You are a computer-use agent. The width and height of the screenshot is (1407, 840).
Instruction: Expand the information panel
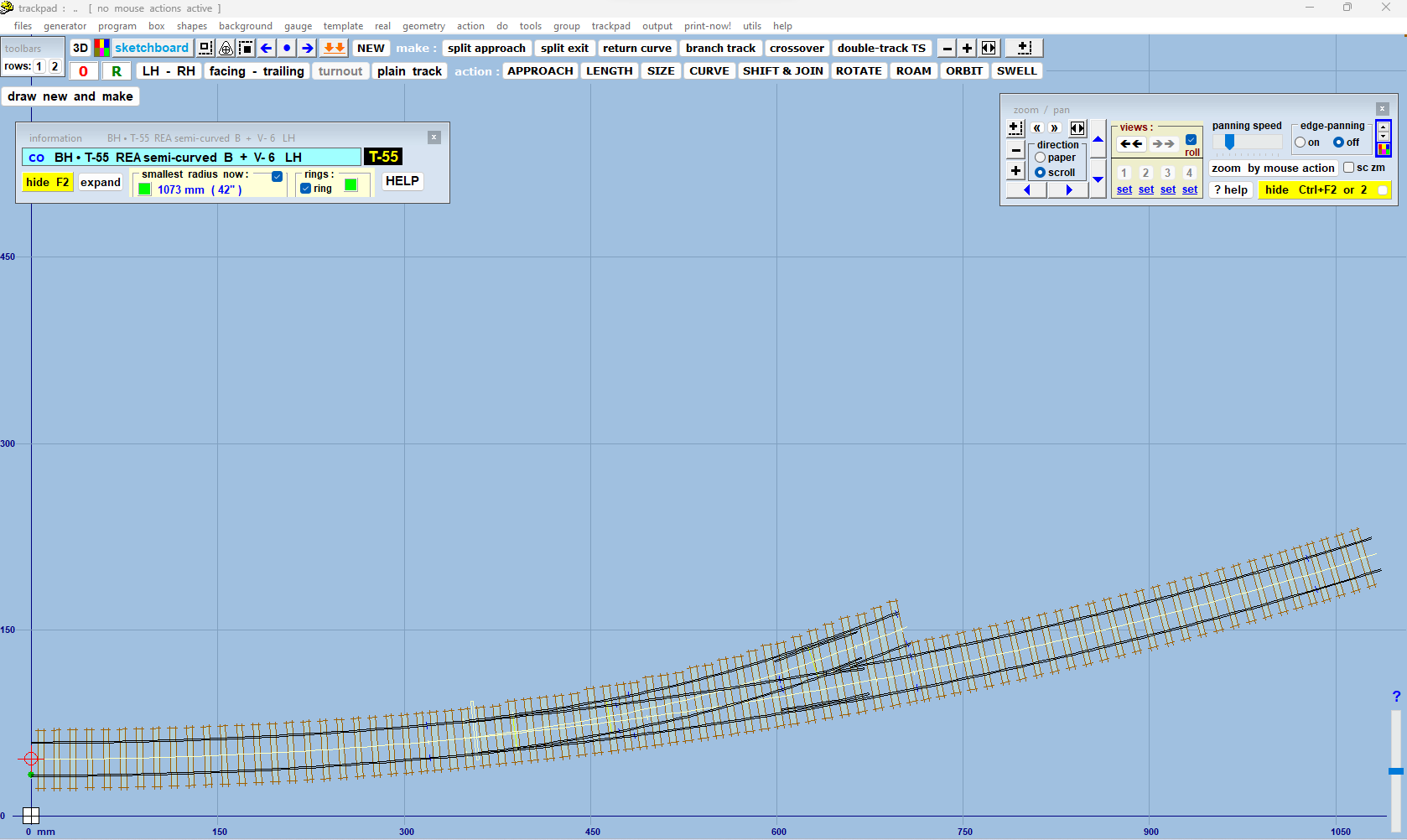[101, 182]
